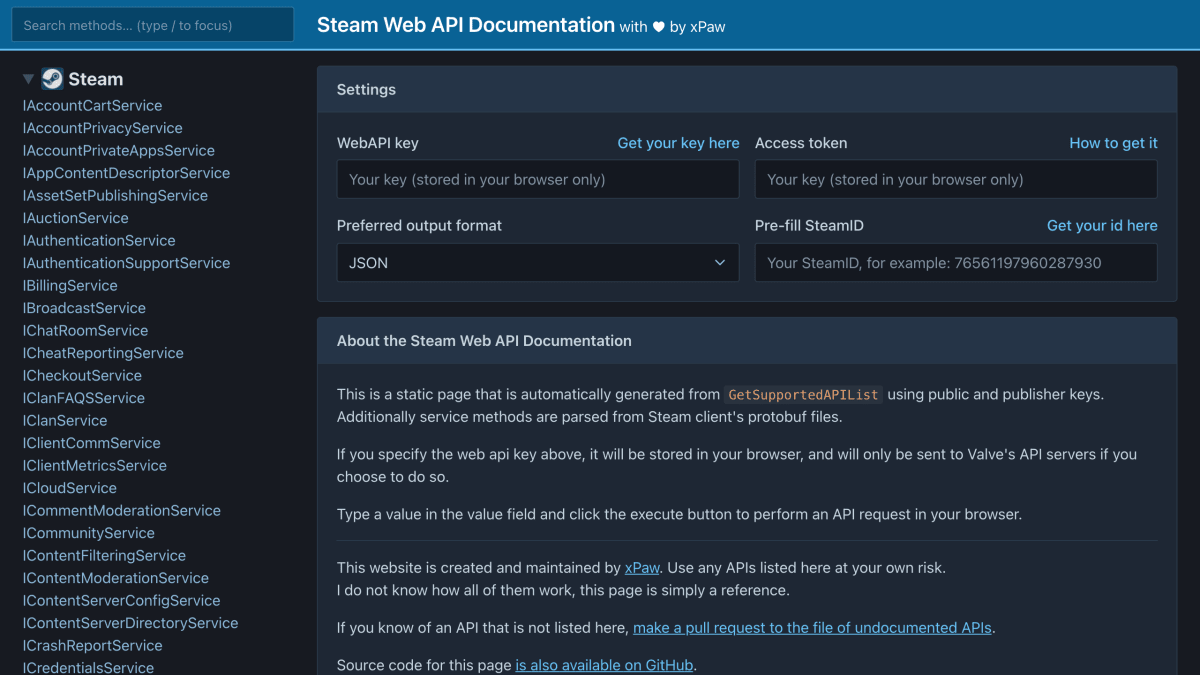Select IClientCommService in sidebar
The image size is (1200, 675).
point(91,443)
